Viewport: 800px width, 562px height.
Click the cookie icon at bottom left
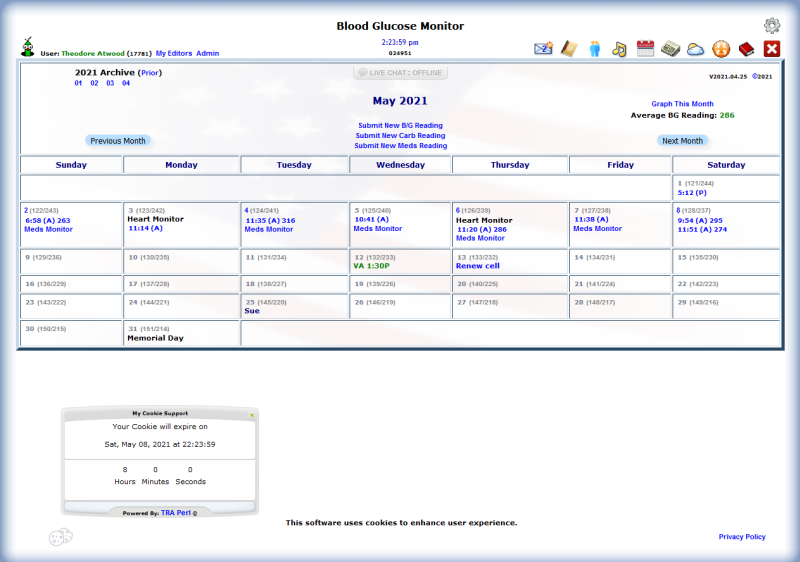point(61,537)
